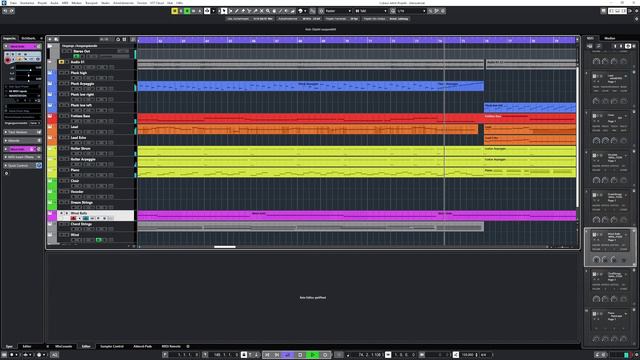This screenshot has height=360, width=640.
Task: Click Play in the transport bar
Action: click(313, 355)
